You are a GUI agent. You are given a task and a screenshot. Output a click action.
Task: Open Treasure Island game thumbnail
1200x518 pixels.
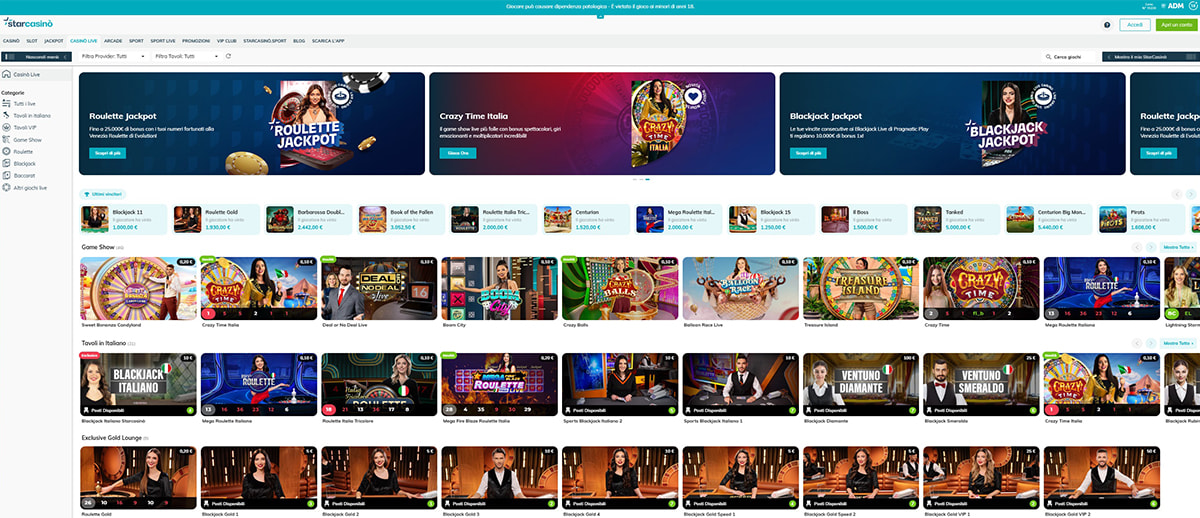coord(860,288)
